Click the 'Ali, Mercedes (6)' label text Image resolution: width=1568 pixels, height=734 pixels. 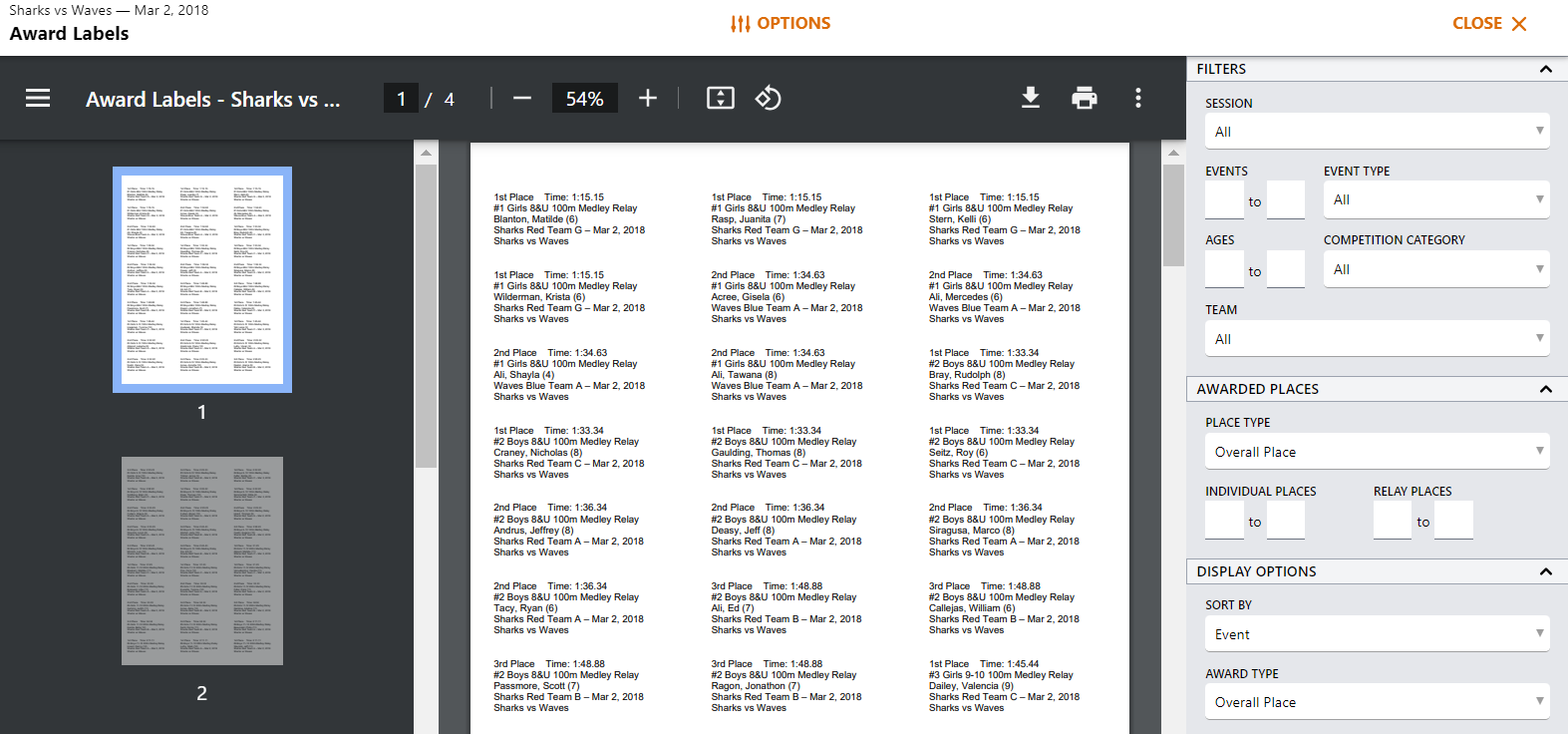point(966,297)
